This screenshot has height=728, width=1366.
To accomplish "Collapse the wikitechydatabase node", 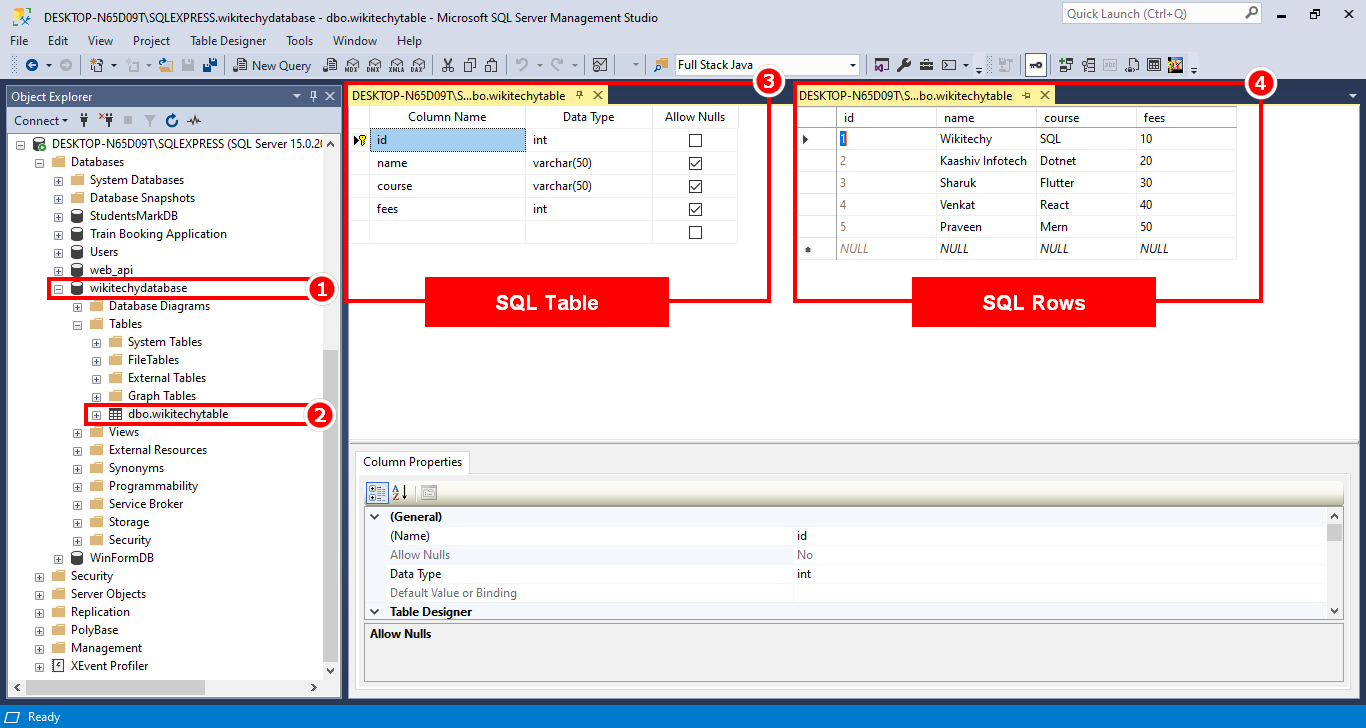I will point(58,289).
